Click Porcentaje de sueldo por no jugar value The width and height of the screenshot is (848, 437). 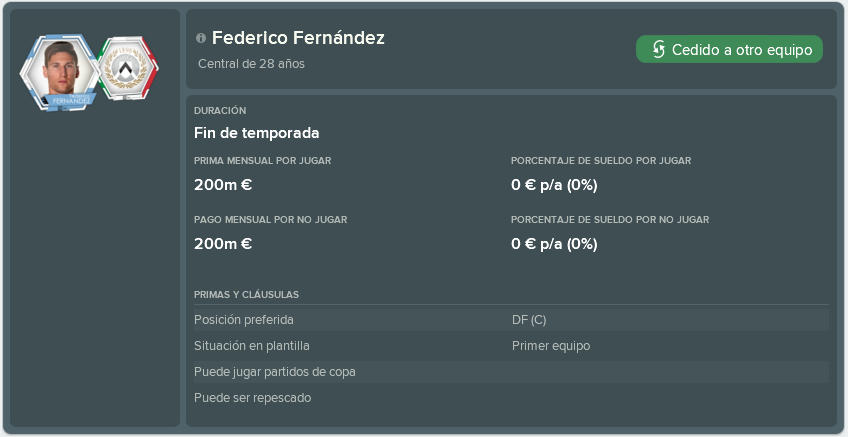coord(554,244)
